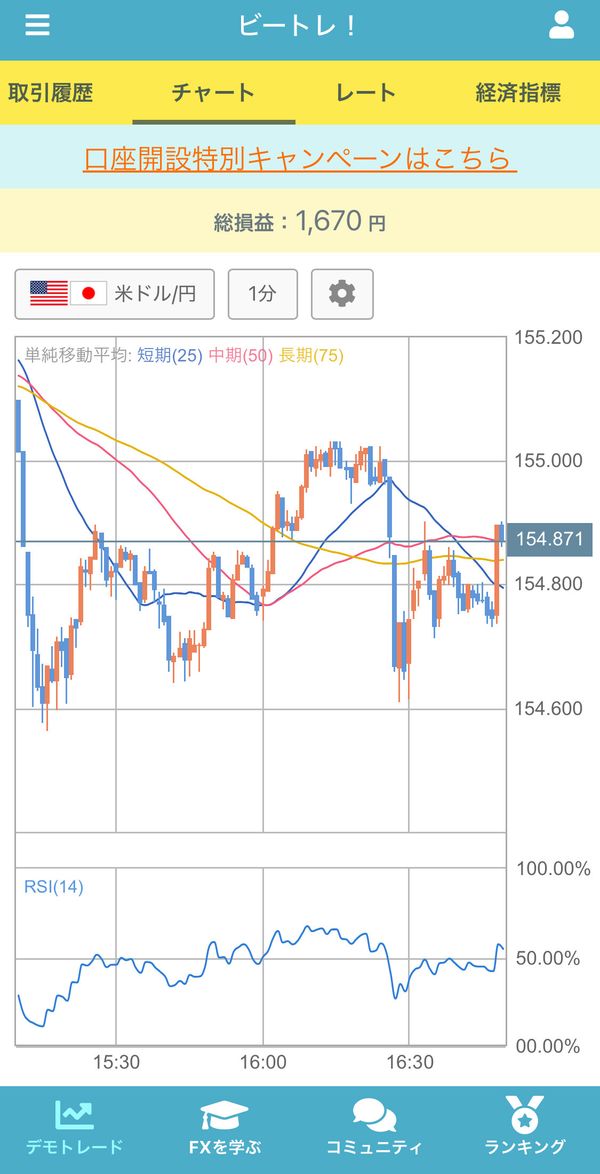
Task: Open ランキング medal icon
Action: pyautogui.click(x=524, y=1114)
